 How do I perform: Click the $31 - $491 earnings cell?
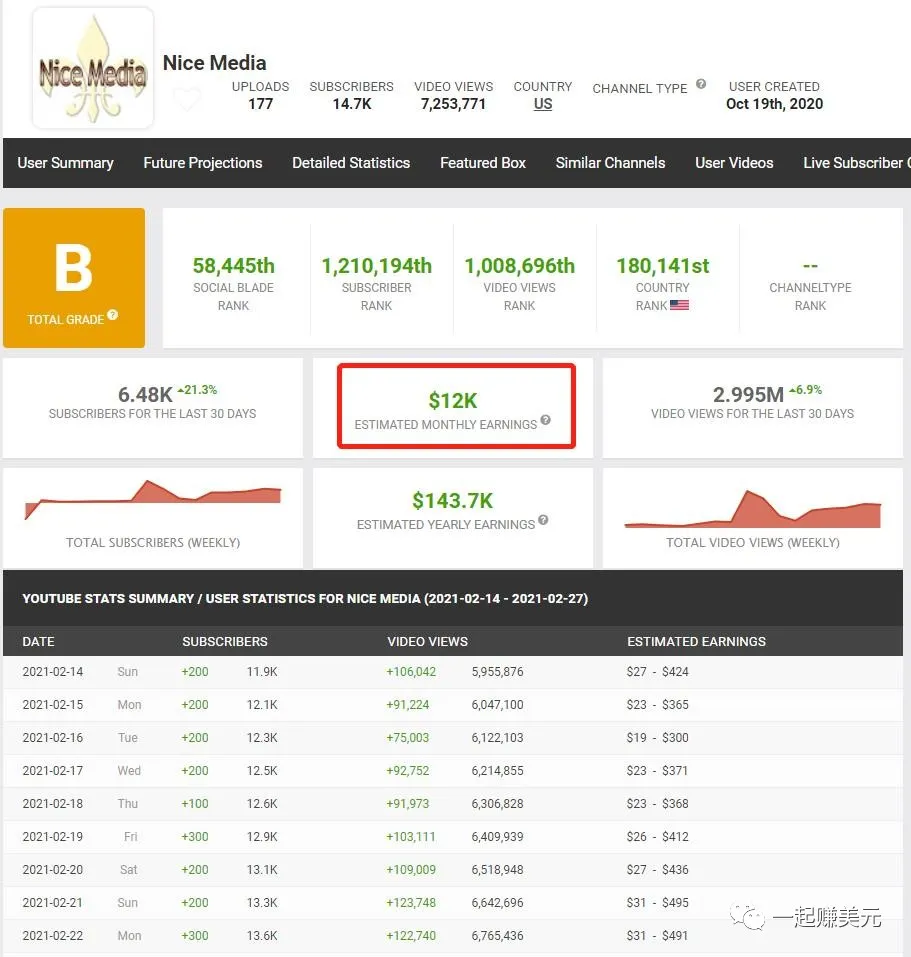click(657, 936)
